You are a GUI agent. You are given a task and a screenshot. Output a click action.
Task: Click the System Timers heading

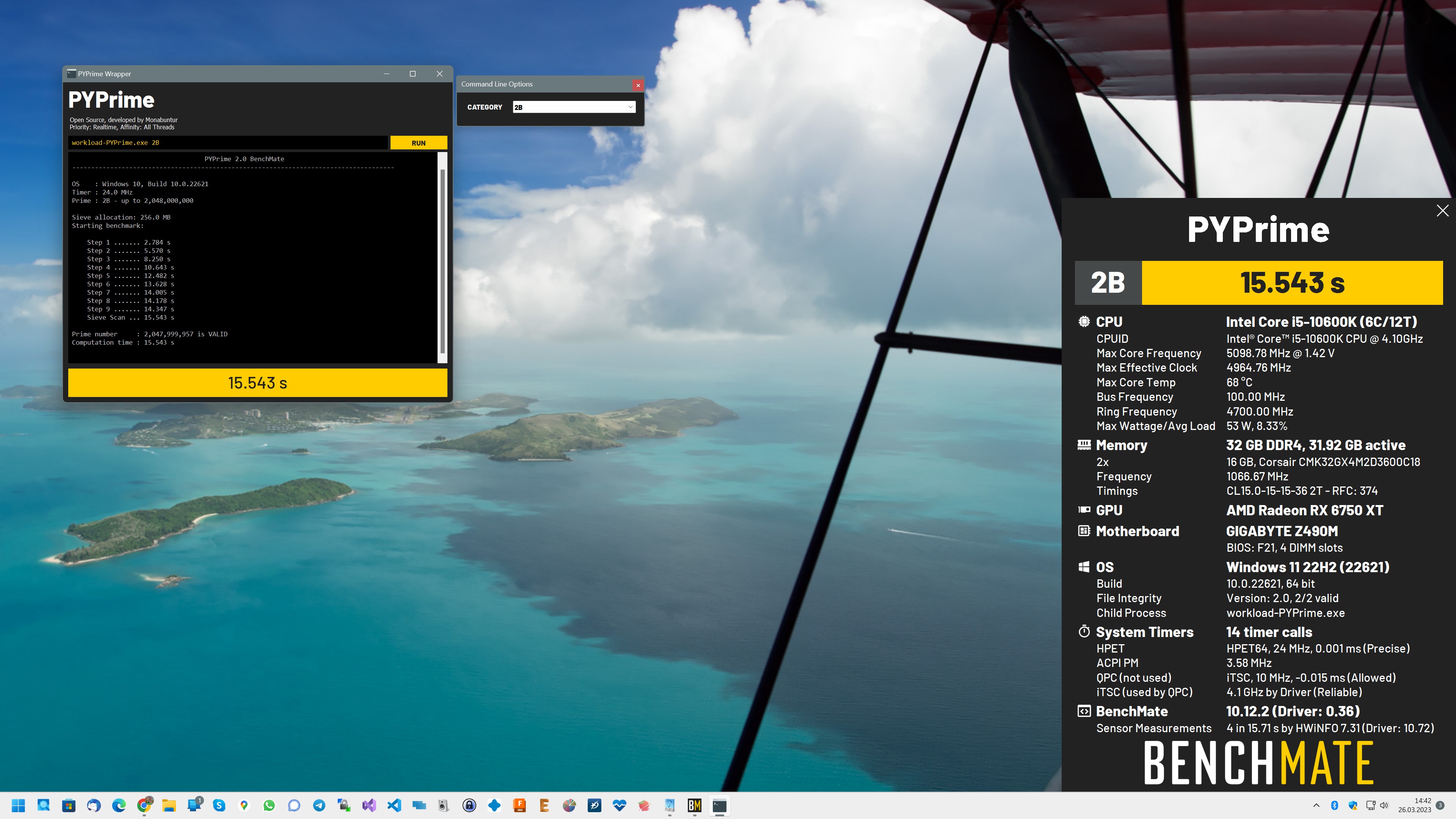coord(1145,632)
